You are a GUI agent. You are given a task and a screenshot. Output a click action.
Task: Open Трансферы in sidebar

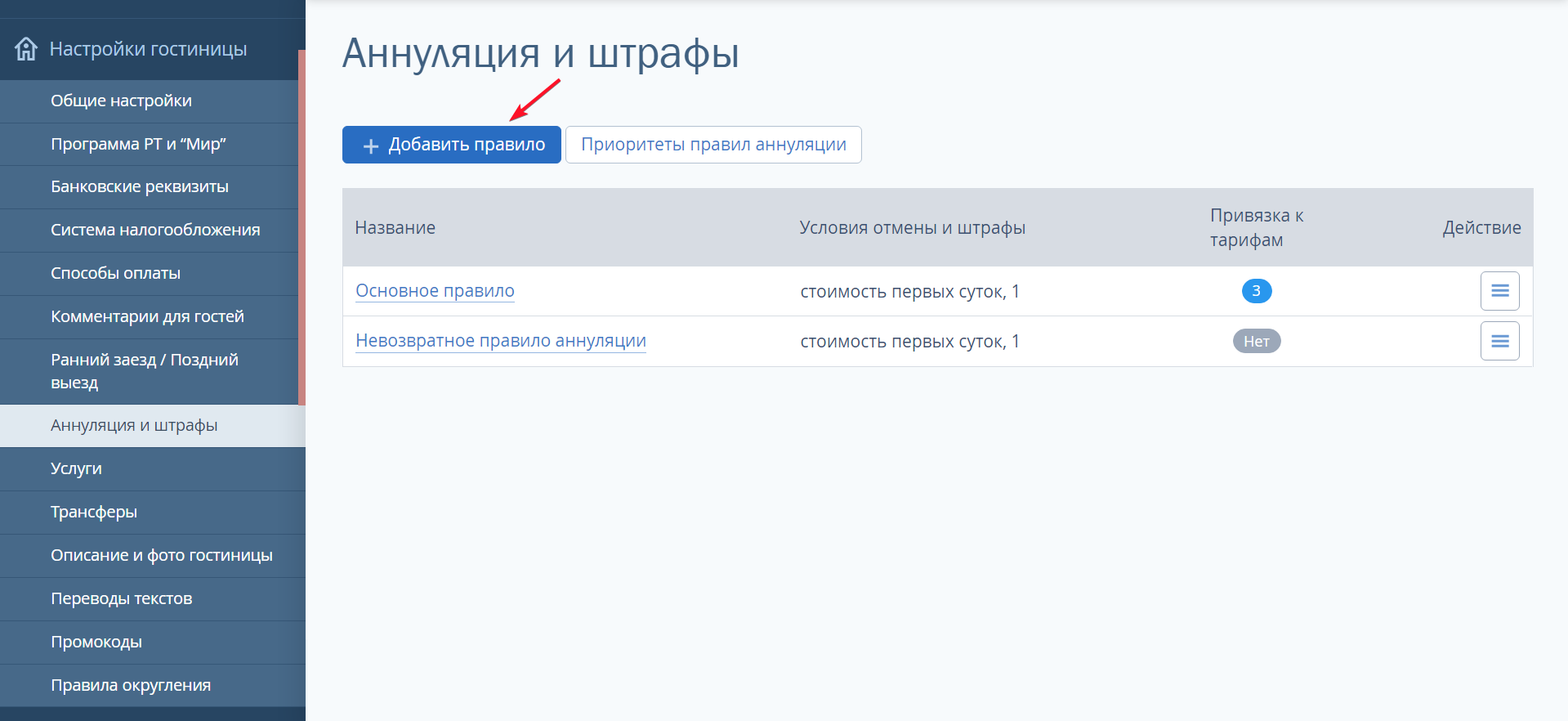(153, 513)
